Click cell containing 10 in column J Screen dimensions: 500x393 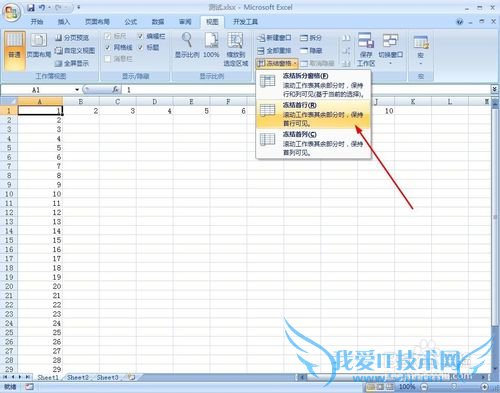(x=376, y=111)
